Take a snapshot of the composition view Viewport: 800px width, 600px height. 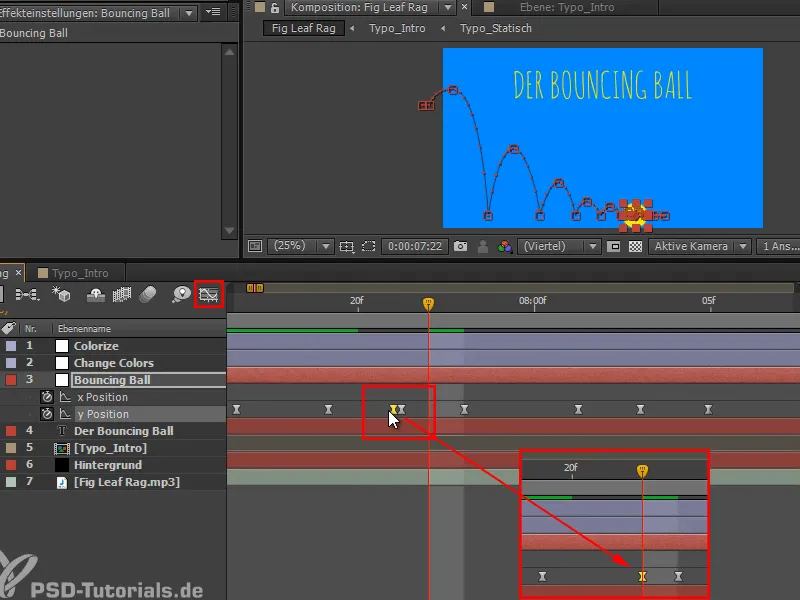pos(459,246)
